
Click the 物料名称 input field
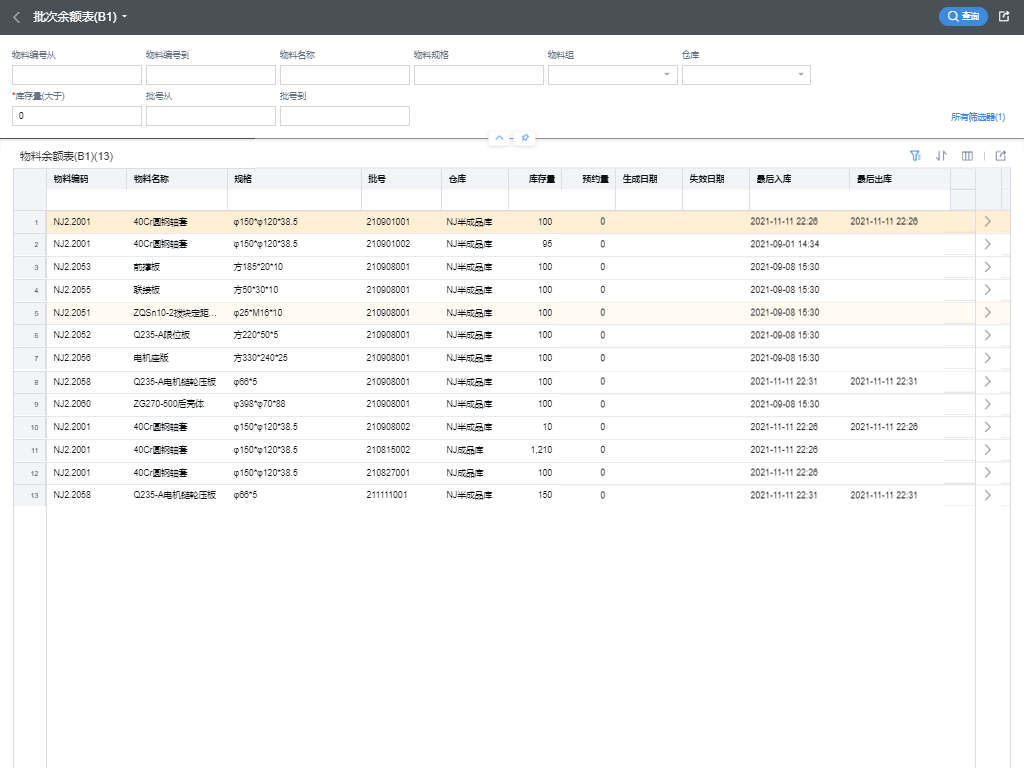345,75
